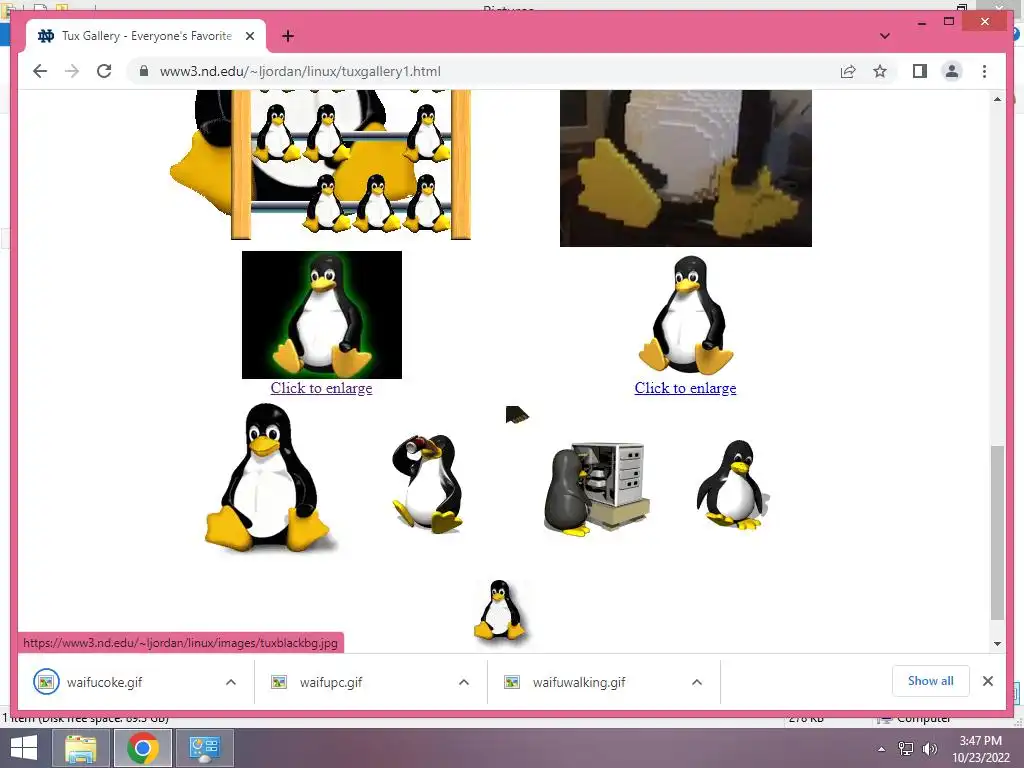Screen dimensions: 1024x768
Task: Open volume control tray icon
Action: coord(929,748)
